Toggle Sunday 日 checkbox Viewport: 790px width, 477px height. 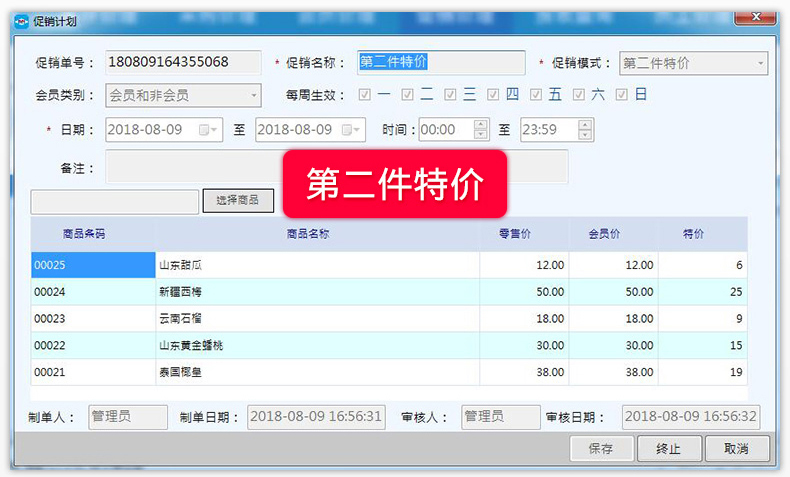[x=622, y=95]
